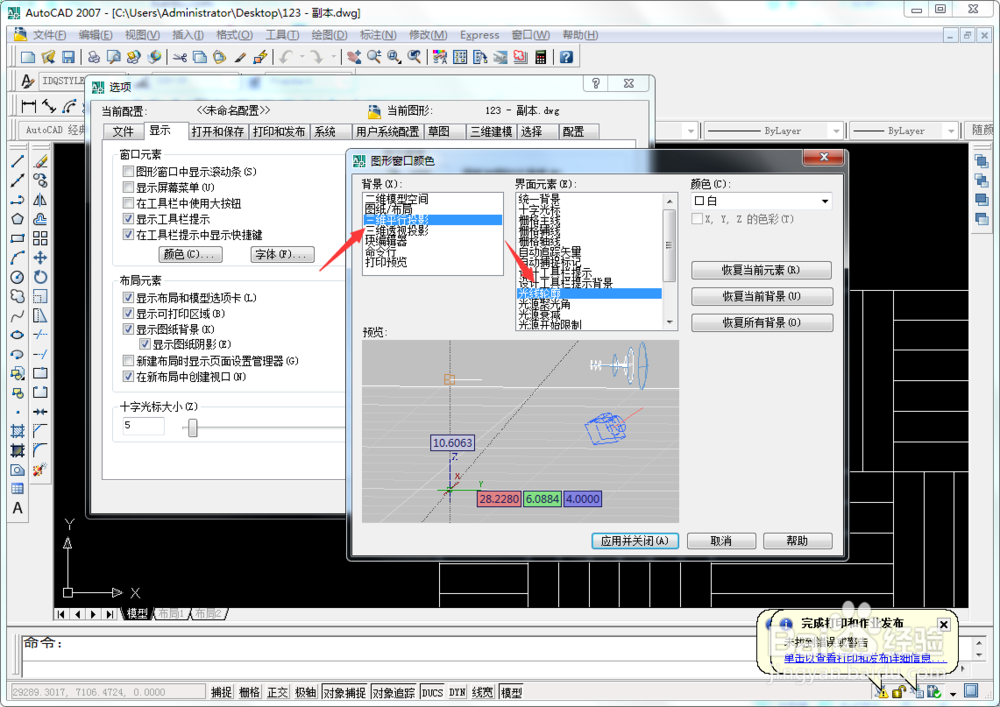The height and width of the screenshot is (707, 1000).
Task: Click the Match Properties brush icon
Action: point(240,57)
